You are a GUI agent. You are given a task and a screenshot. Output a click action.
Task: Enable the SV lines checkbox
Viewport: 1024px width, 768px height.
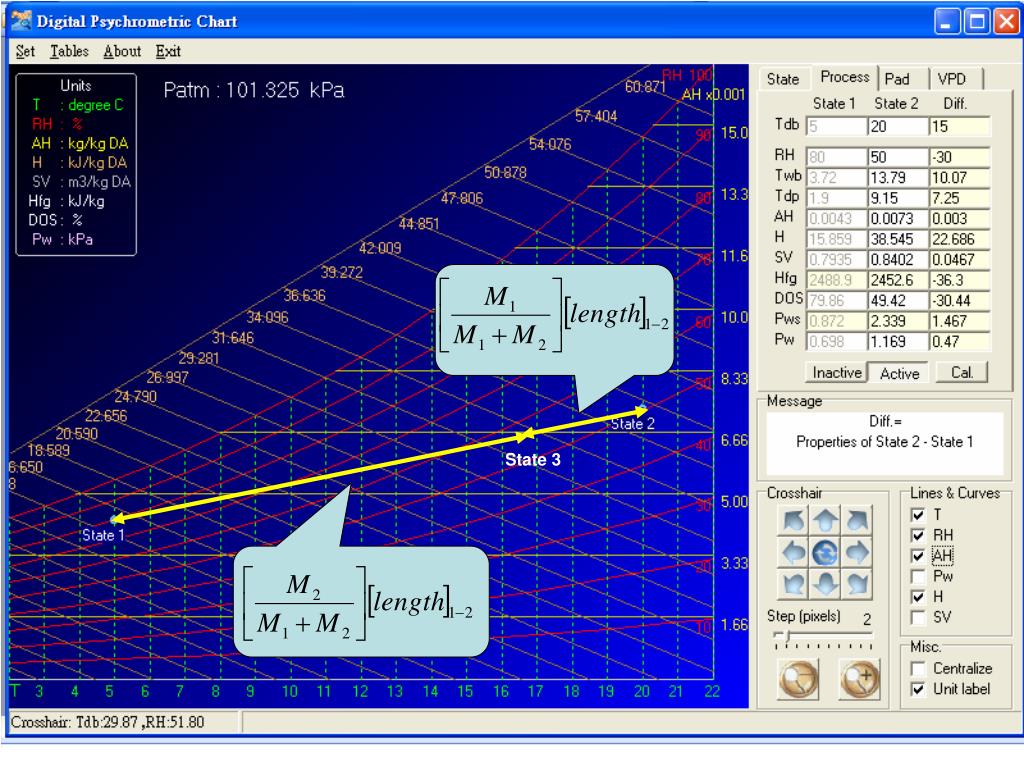(918, 618)
